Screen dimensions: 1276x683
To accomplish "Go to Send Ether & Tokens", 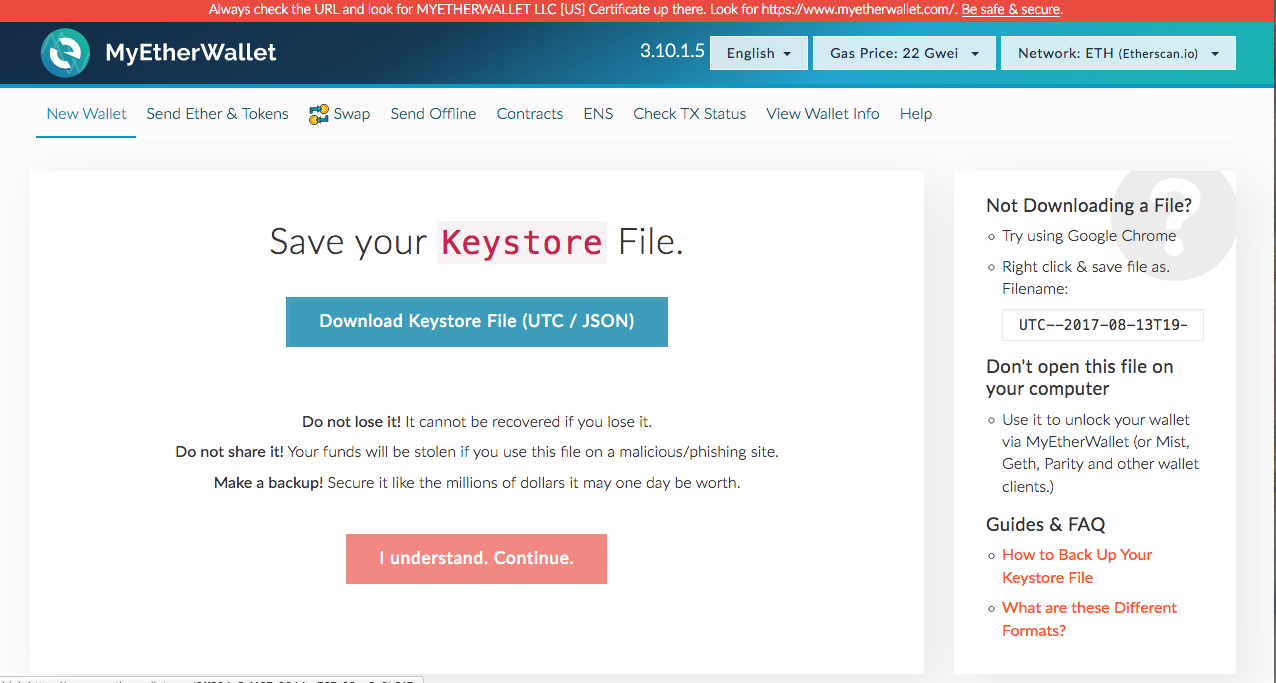I will 217,114.
